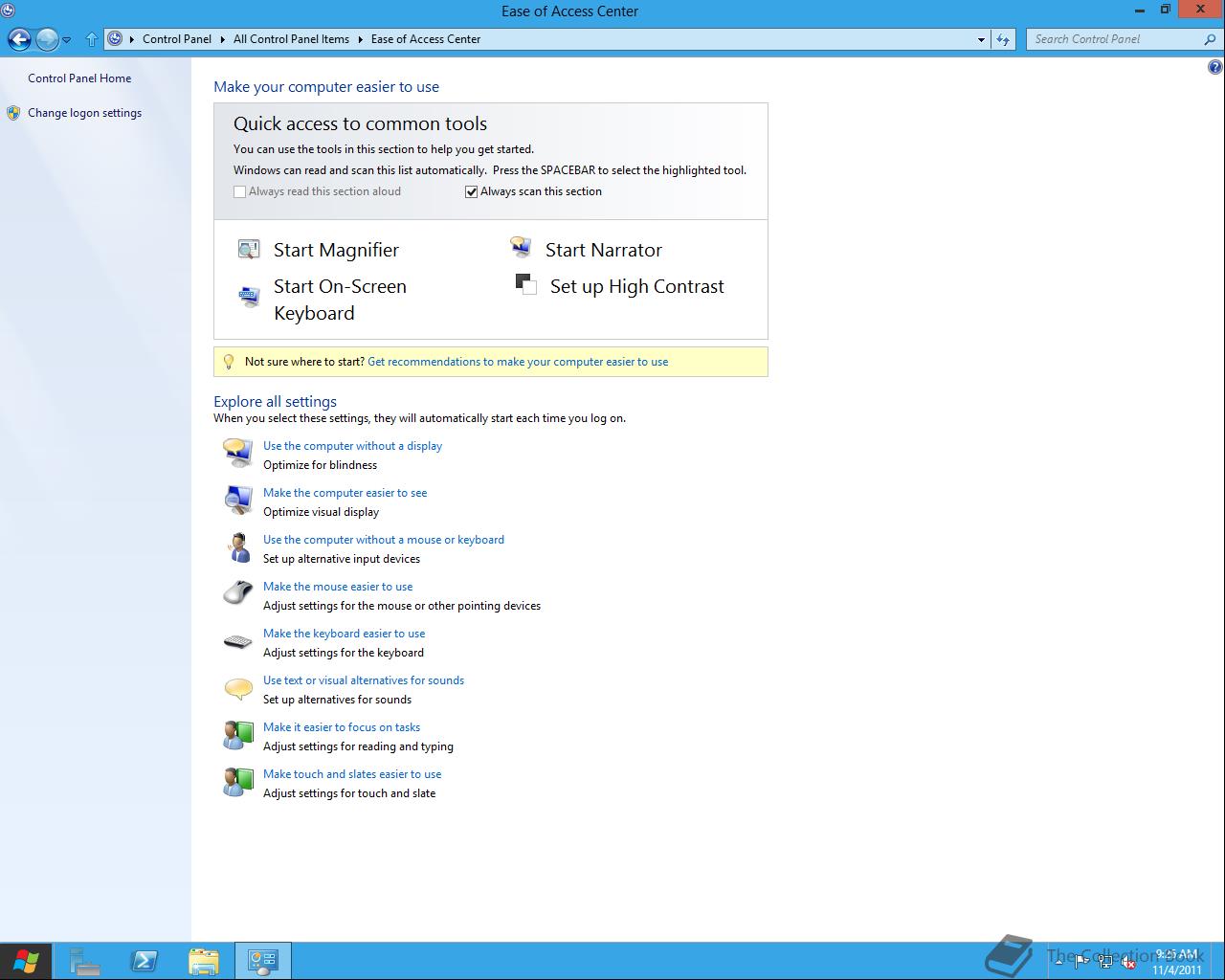
Task: Click Start Narrator
Action: (x=604, y=250)
